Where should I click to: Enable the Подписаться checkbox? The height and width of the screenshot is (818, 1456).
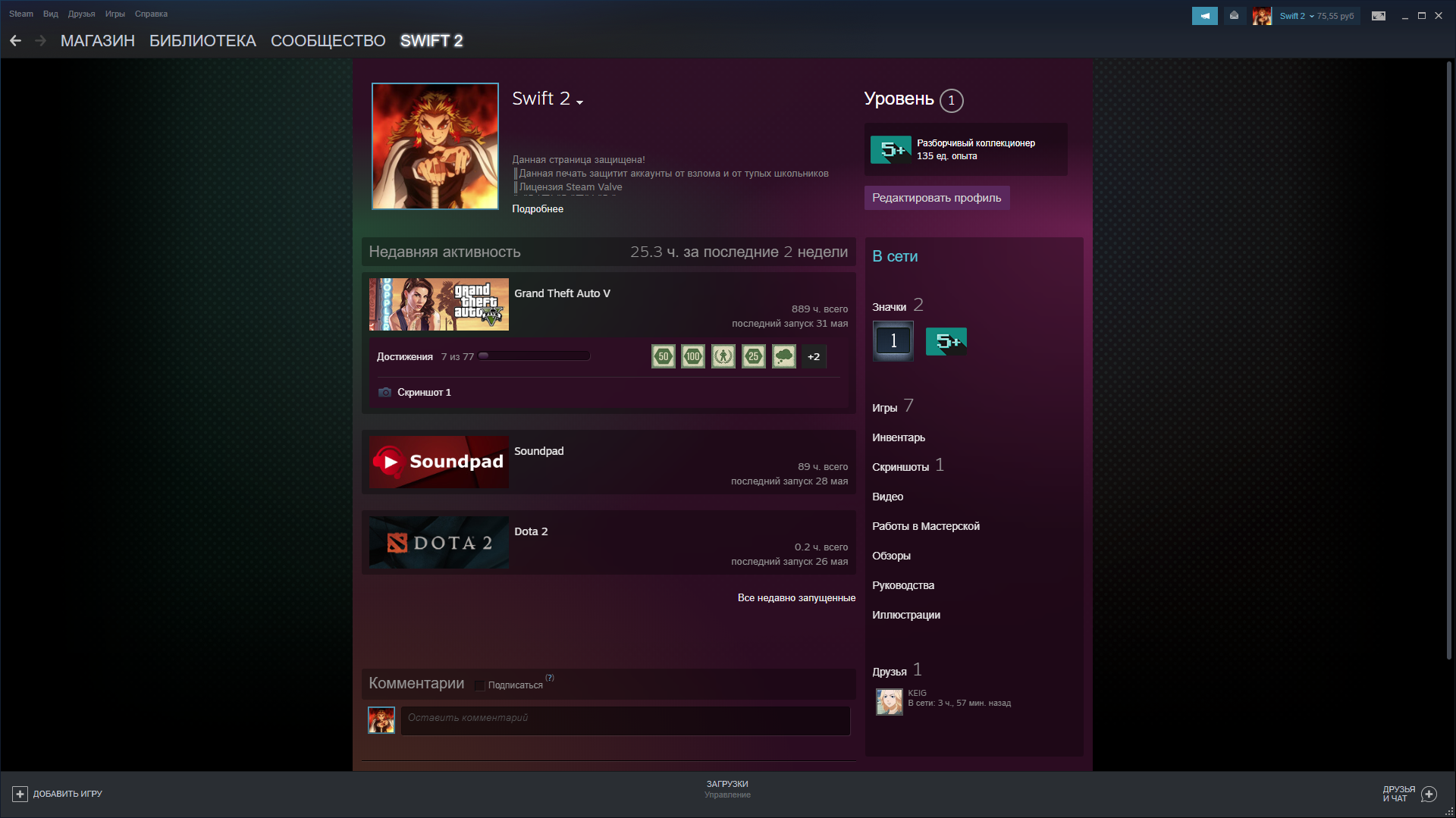coord(479,685)
